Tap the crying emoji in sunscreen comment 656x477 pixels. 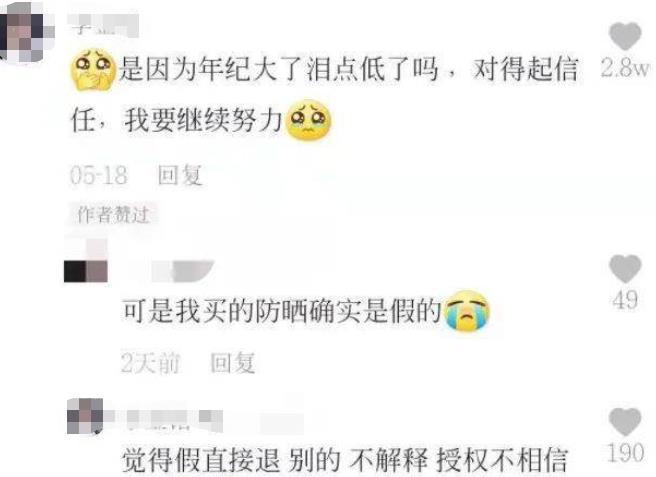[467, 310]
